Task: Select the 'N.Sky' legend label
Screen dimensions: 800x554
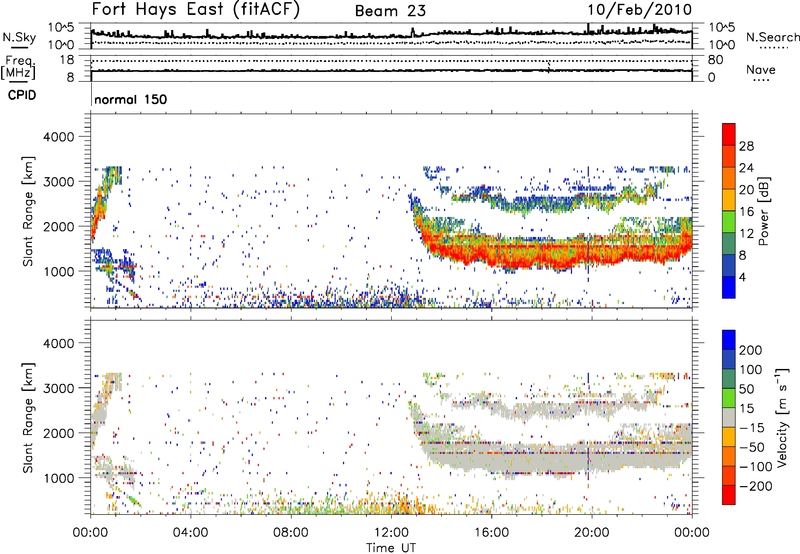Action: [19, 37]
